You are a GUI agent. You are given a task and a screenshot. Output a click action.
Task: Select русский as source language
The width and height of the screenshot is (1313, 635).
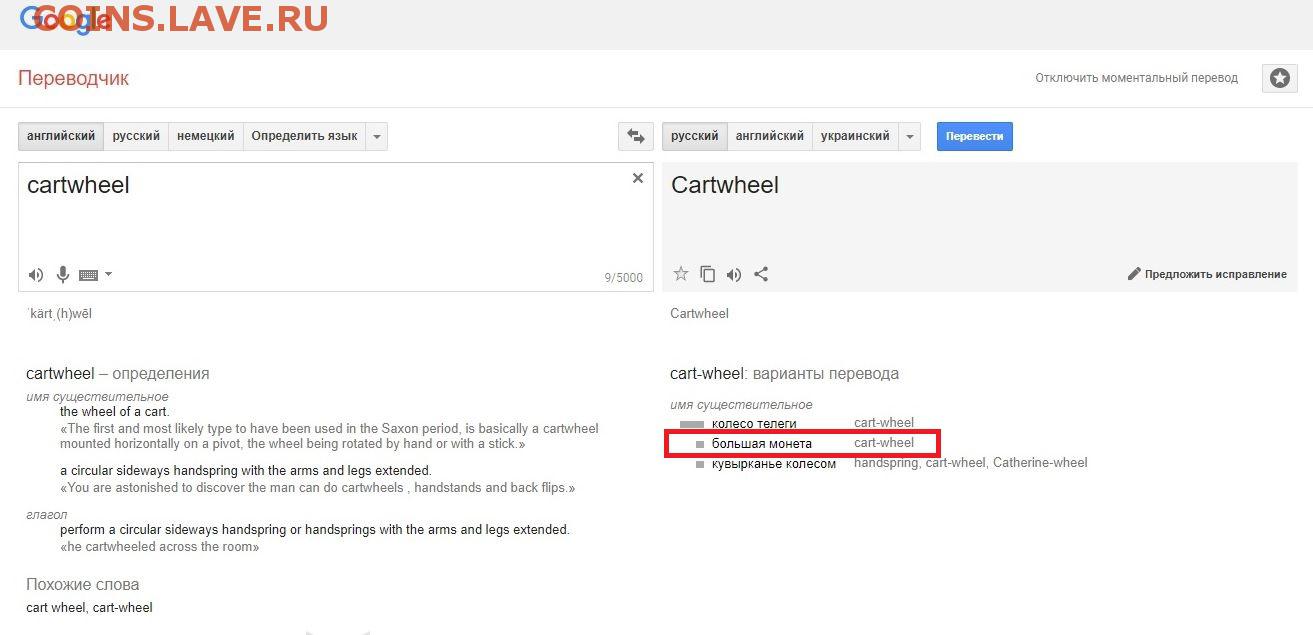pos(136,136)
